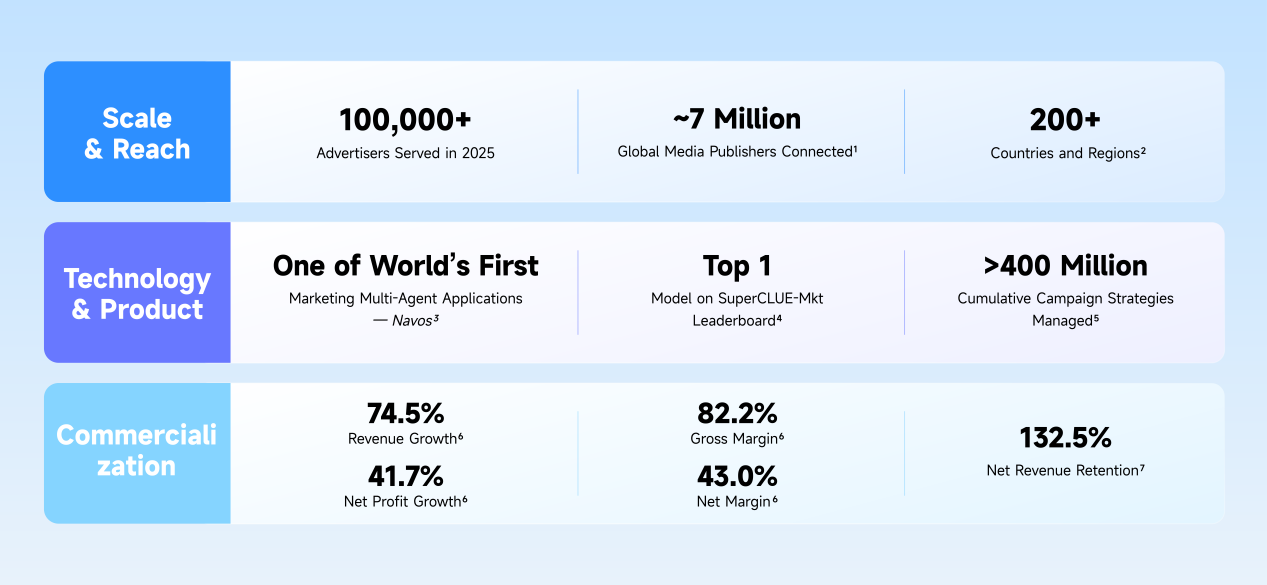
Task: Click the 82.2% Gross Margin figure
Action: [737, 414]
